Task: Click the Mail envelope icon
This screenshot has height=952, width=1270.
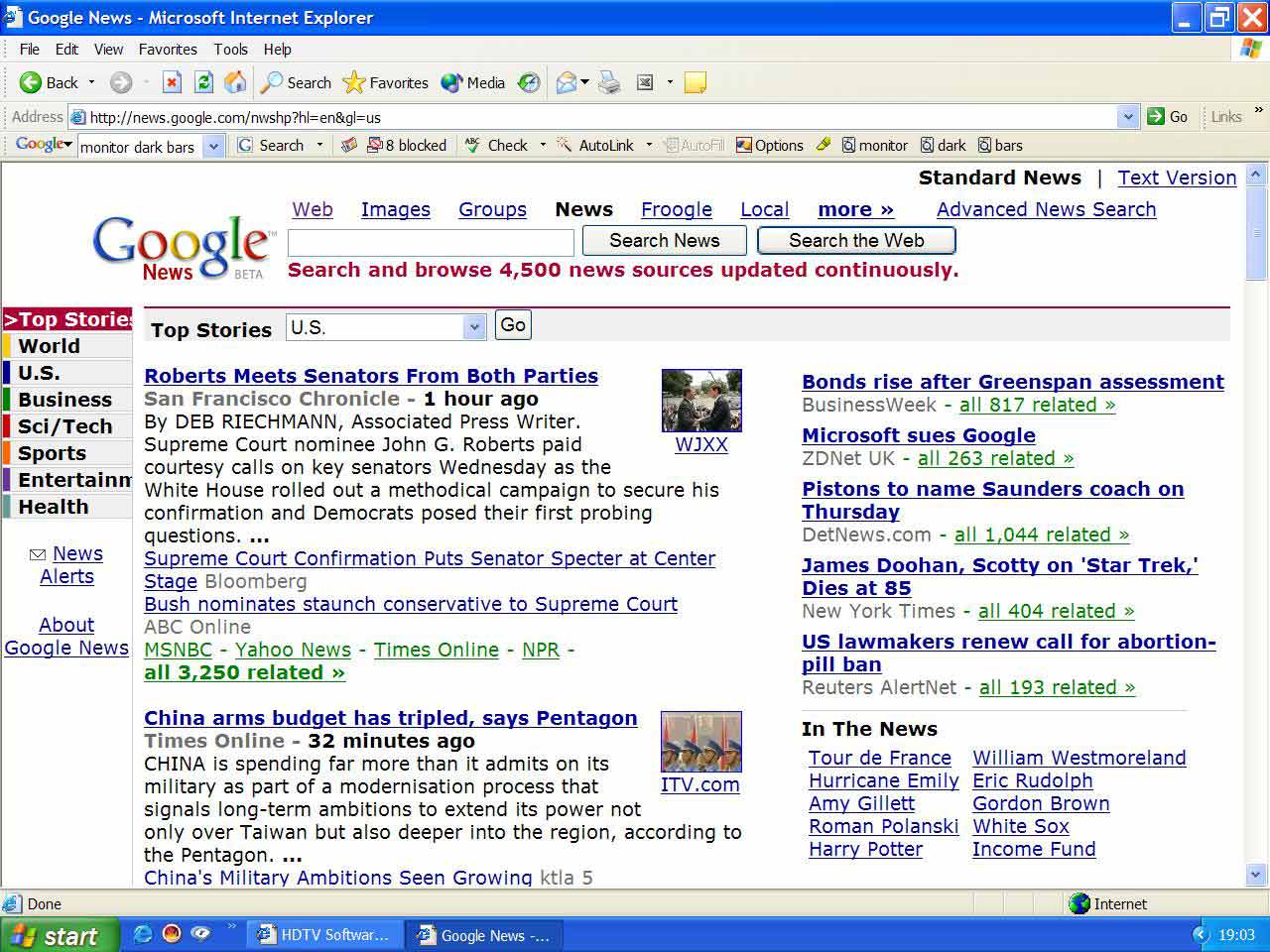Action: pos(567,83)
